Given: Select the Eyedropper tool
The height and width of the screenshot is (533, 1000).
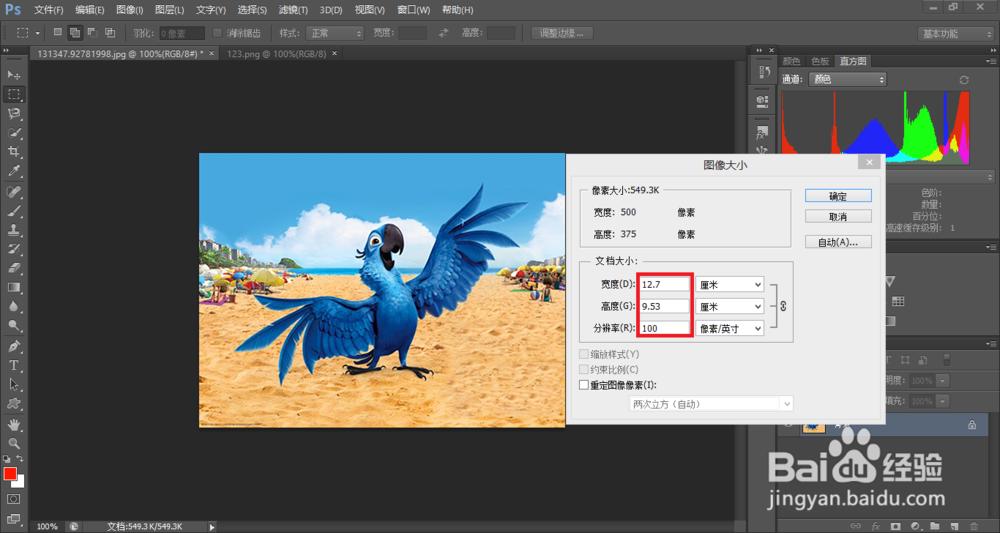Looking at the screenshot, I should tap(13, 171).
